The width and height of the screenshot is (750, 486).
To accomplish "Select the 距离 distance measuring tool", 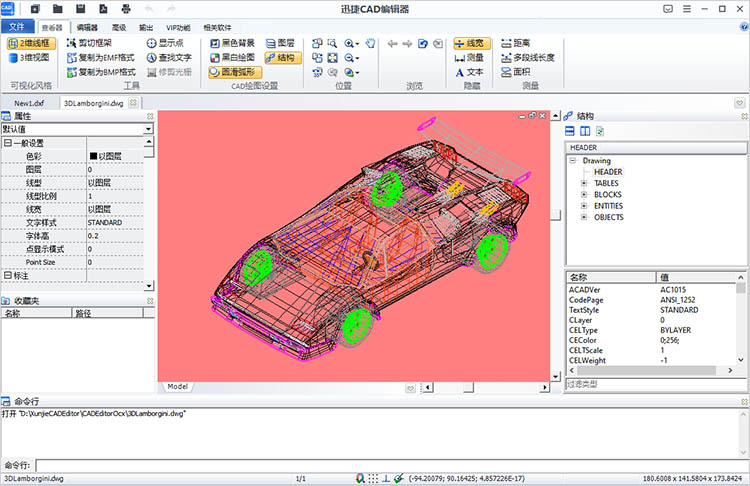I will point(516,44).
